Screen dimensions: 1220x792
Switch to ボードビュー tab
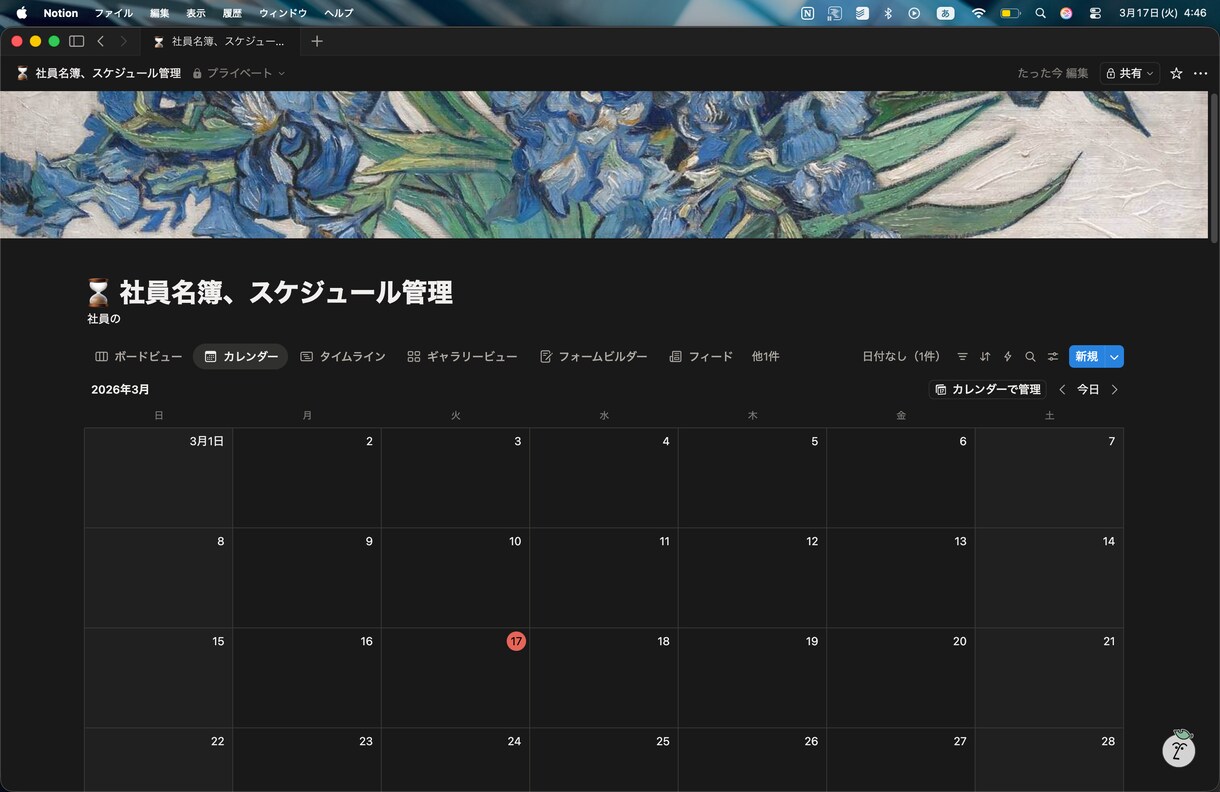pyautogui.click(x=138, y=356)
